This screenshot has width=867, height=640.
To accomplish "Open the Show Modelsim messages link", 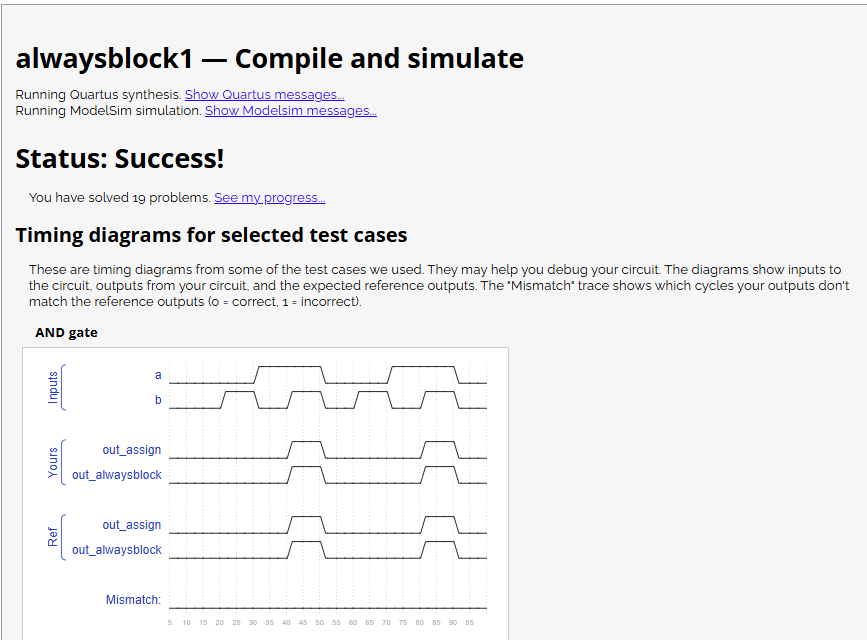I will click(290, 110).
